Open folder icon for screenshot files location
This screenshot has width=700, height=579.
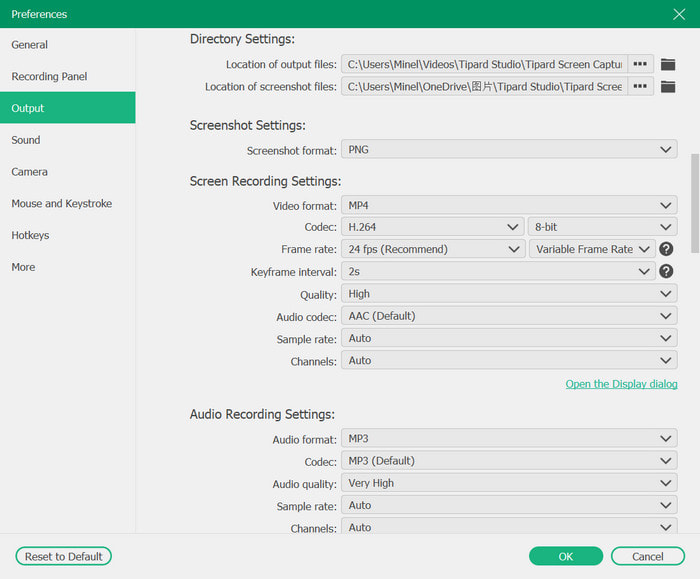tap(668, 87)
